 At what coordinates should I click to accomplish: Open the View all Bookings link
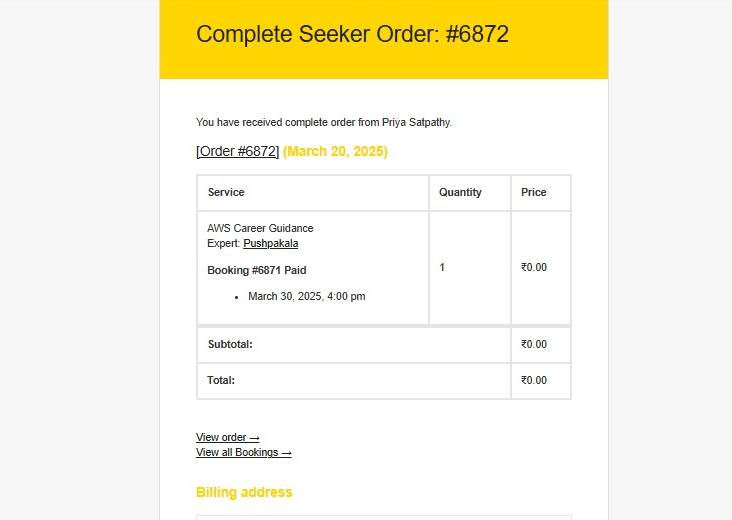tap(244, 452)
